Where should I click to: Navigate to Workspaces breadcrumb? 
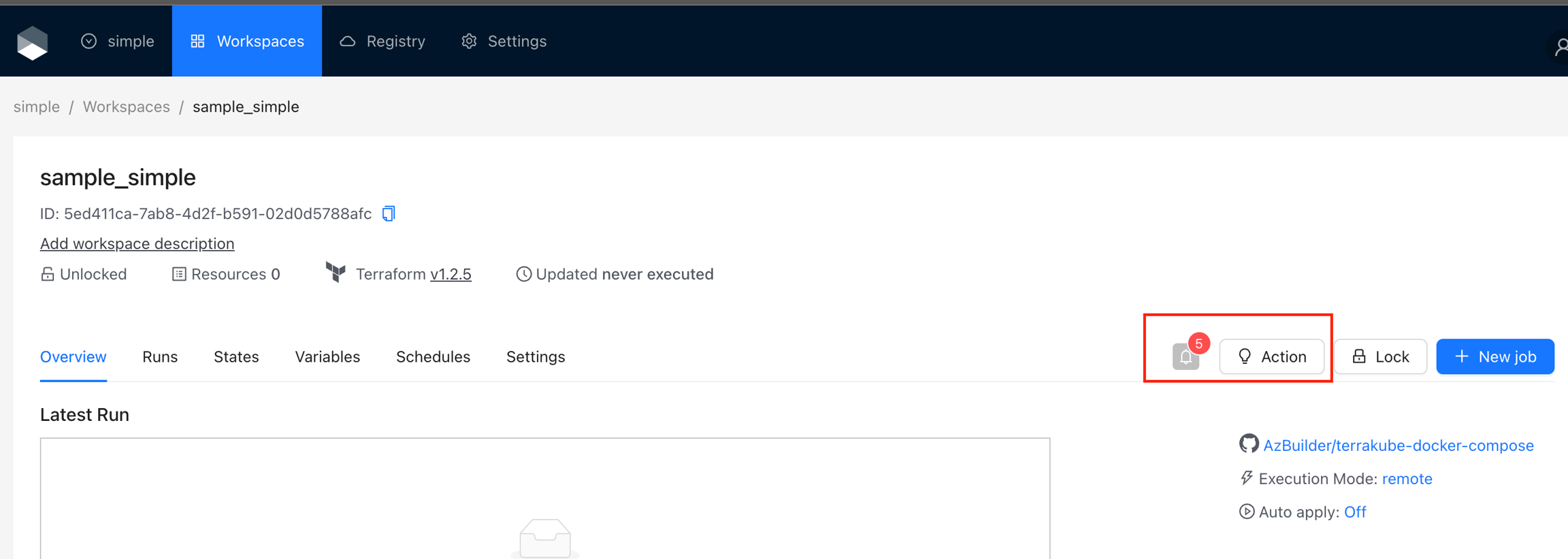126,107
